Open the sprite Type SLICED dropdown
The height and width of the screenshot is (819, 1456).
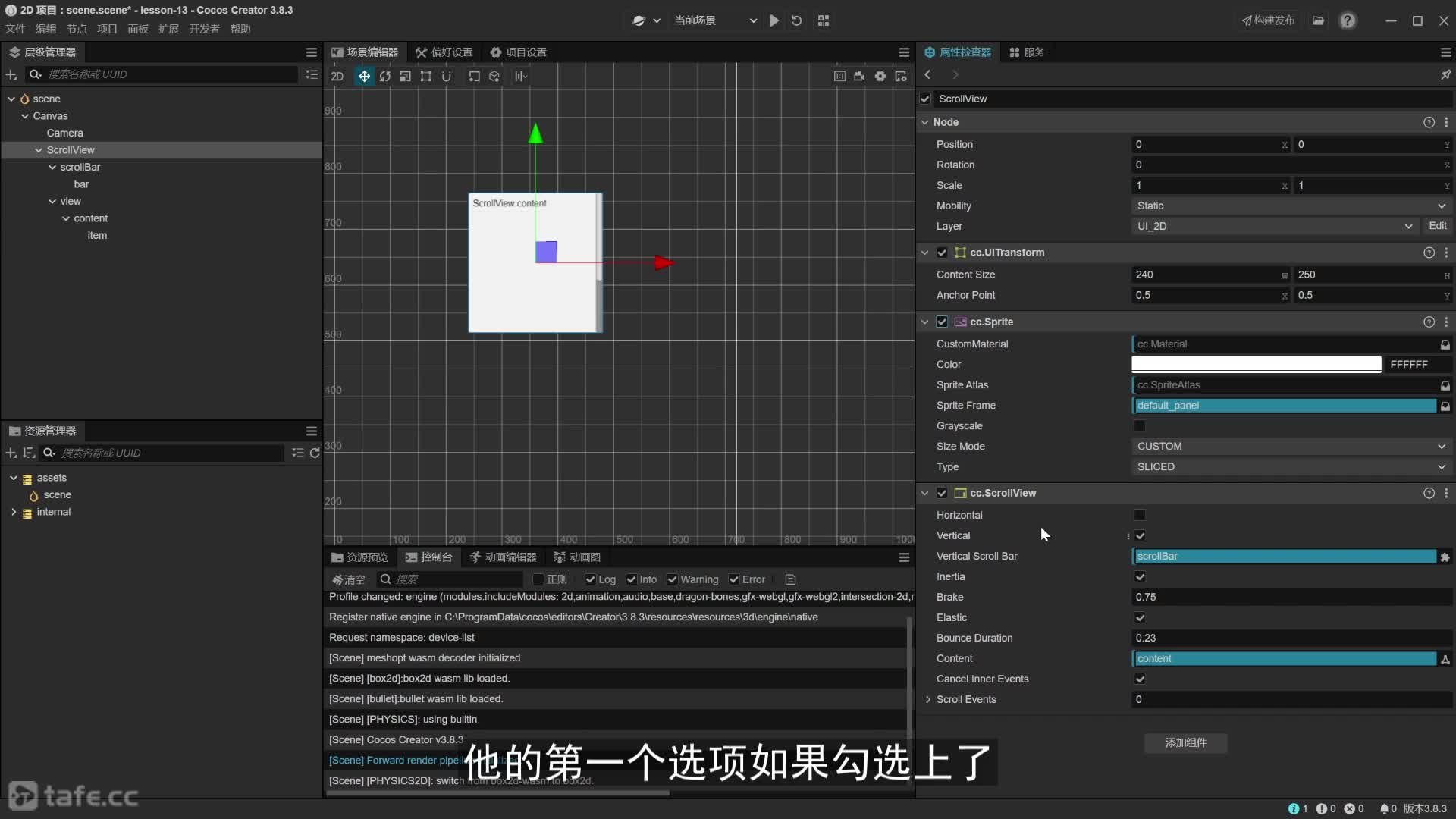click(x=1291, y=466)
